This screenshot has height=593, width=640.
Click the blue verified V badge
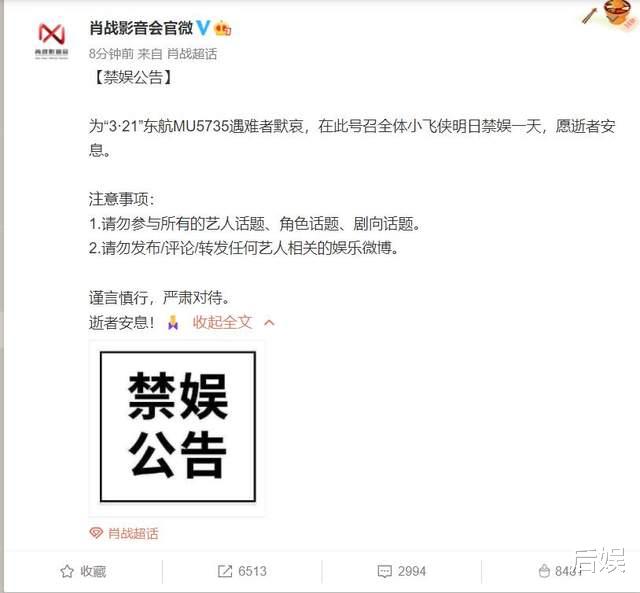pos(203,28)
